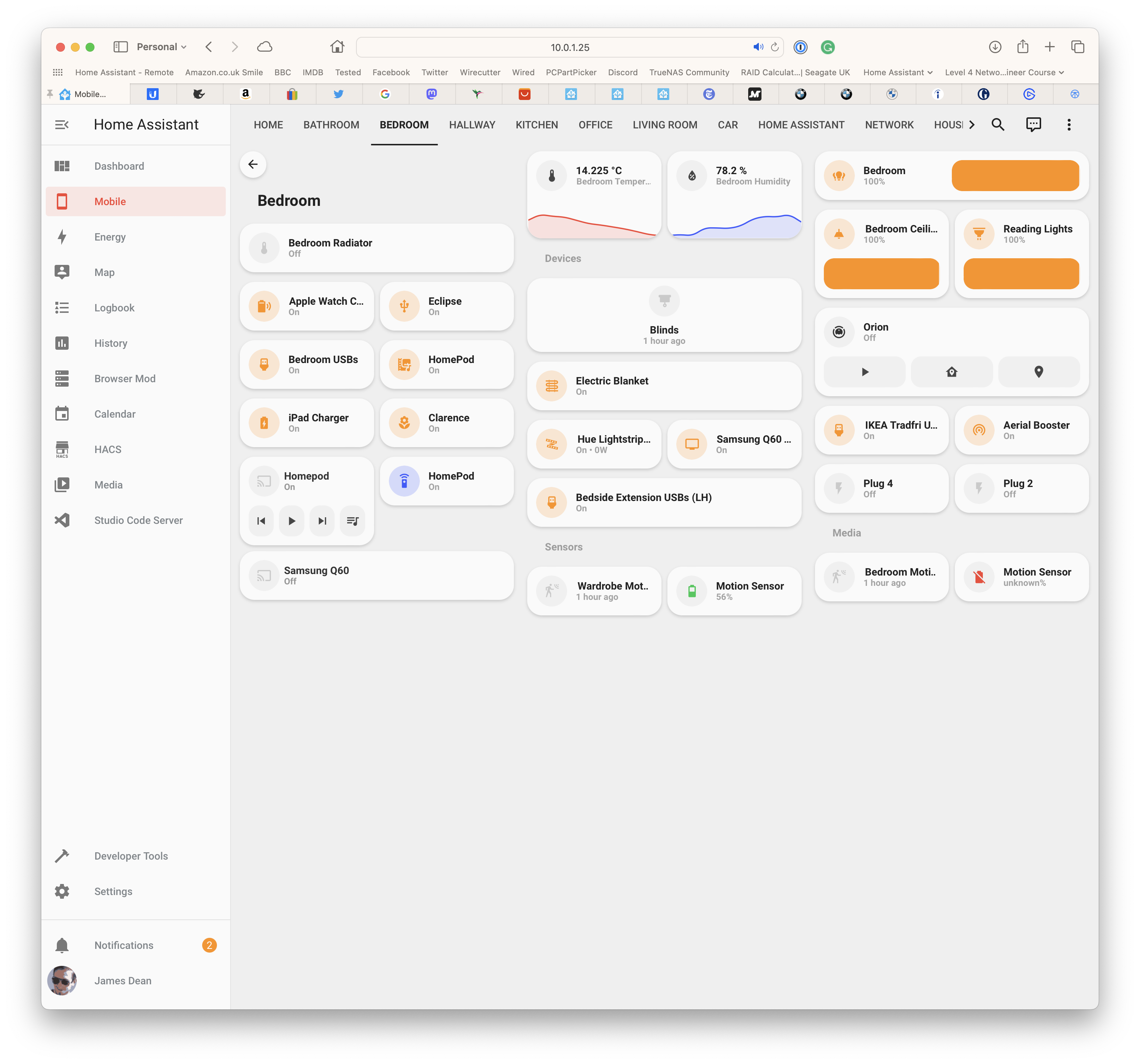Collapse the Home Assistant sidebar menu

pos(62,124)
